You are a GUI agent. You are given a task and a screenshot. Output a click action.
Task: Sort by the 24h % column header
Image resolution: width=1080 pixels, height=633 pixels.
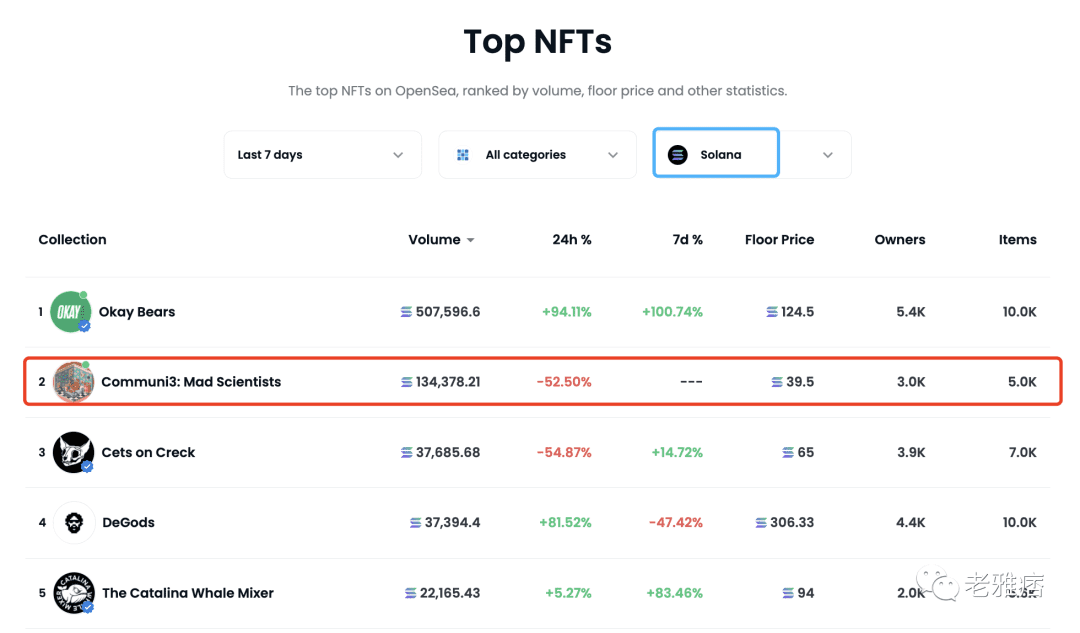pos(571,240)
